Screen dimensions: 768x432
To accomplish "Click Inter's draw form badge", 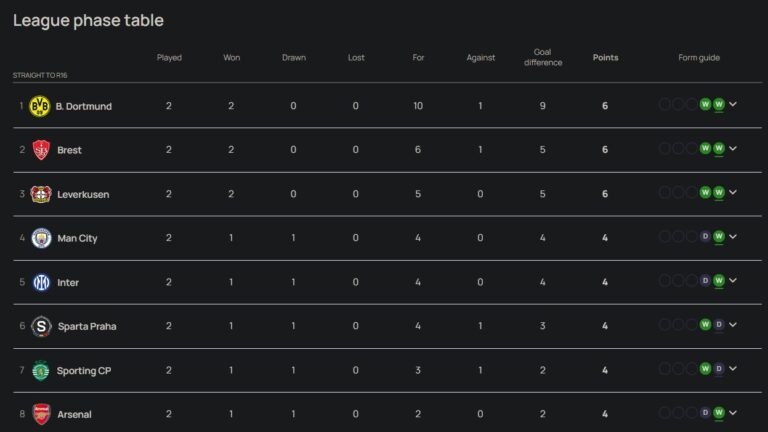I will click(705, 281).
